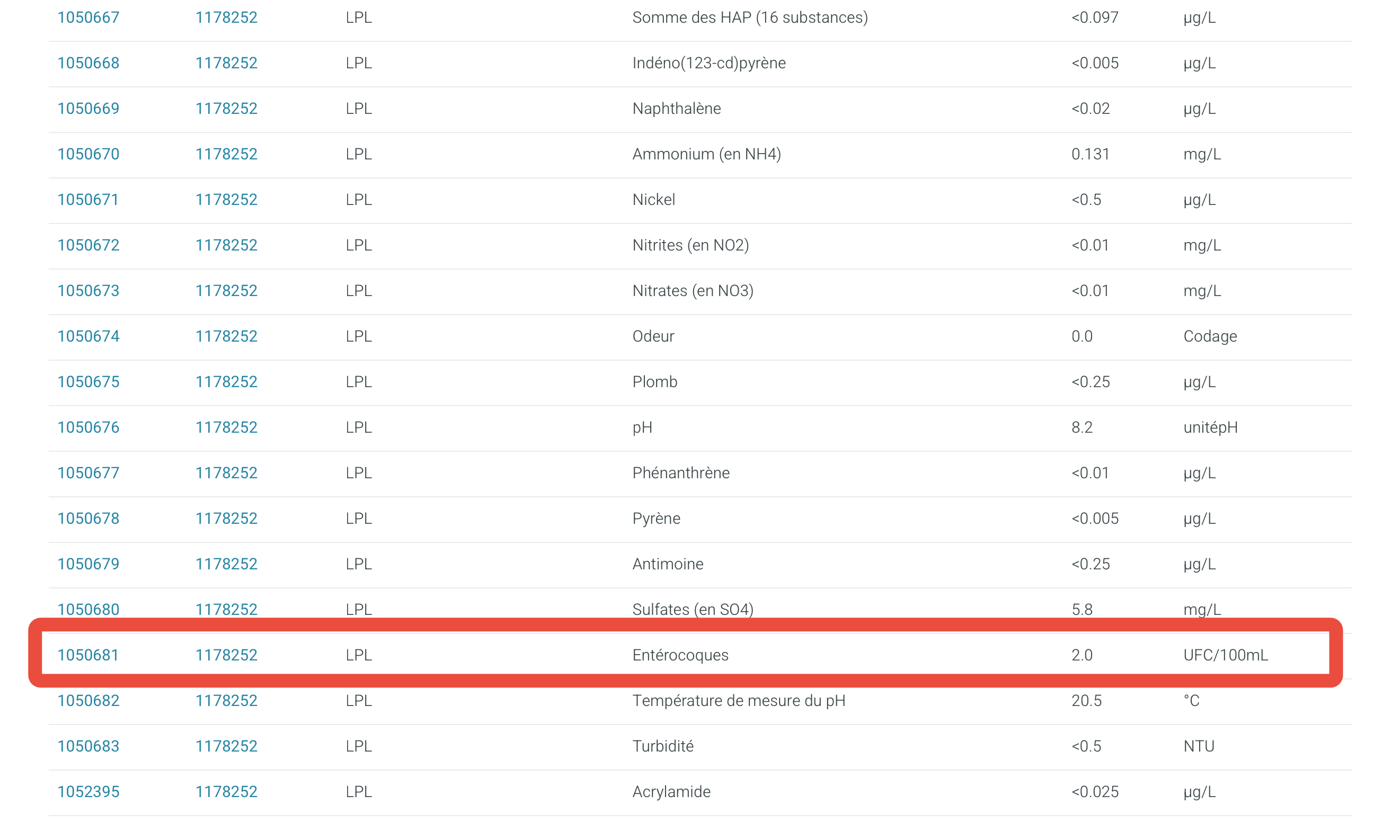Open result link 1050668
Image resolution: width=1400 pixels, height=840 pixels.
pyautogui.click(x=88, y=63)
